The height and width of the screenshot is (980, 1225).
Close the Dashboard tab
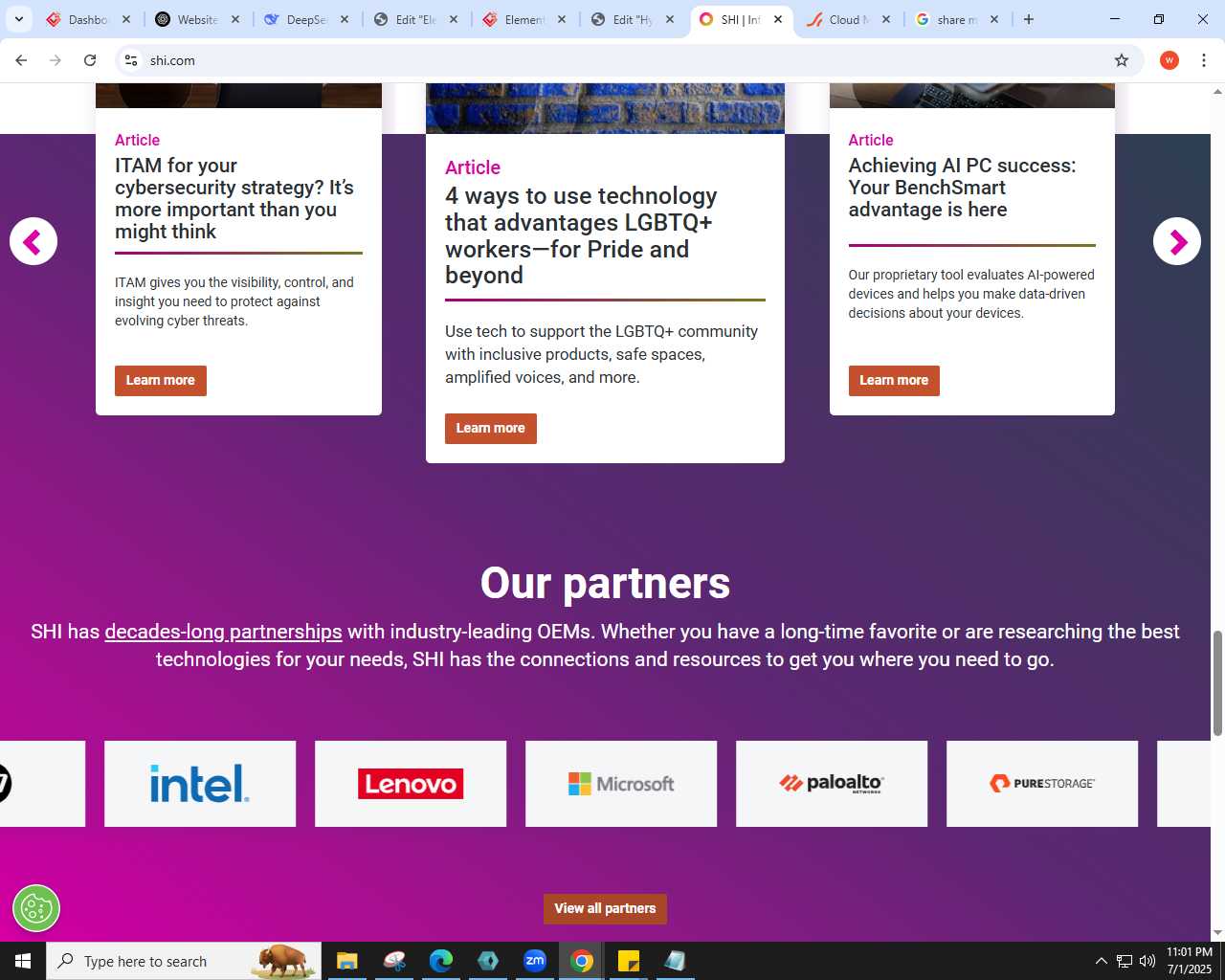pyautogui.click(x=126, y=19)
